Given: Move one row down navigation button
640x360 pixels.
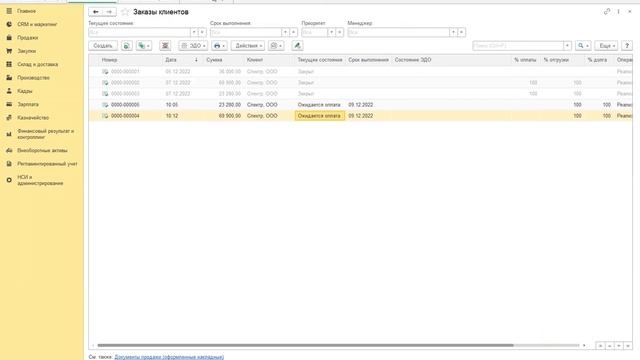Looking at the screenshot, I should coord(618,346).
